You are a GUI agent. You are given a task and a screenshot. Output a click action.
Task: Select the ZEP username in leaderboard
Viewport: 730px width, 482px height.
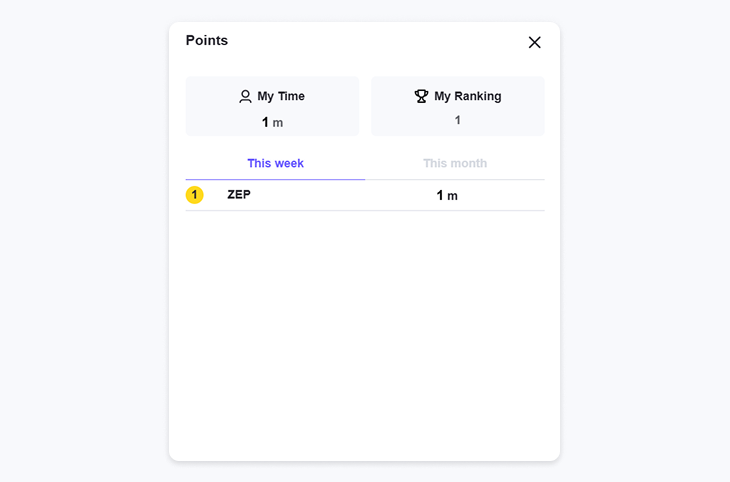point(239,195)
